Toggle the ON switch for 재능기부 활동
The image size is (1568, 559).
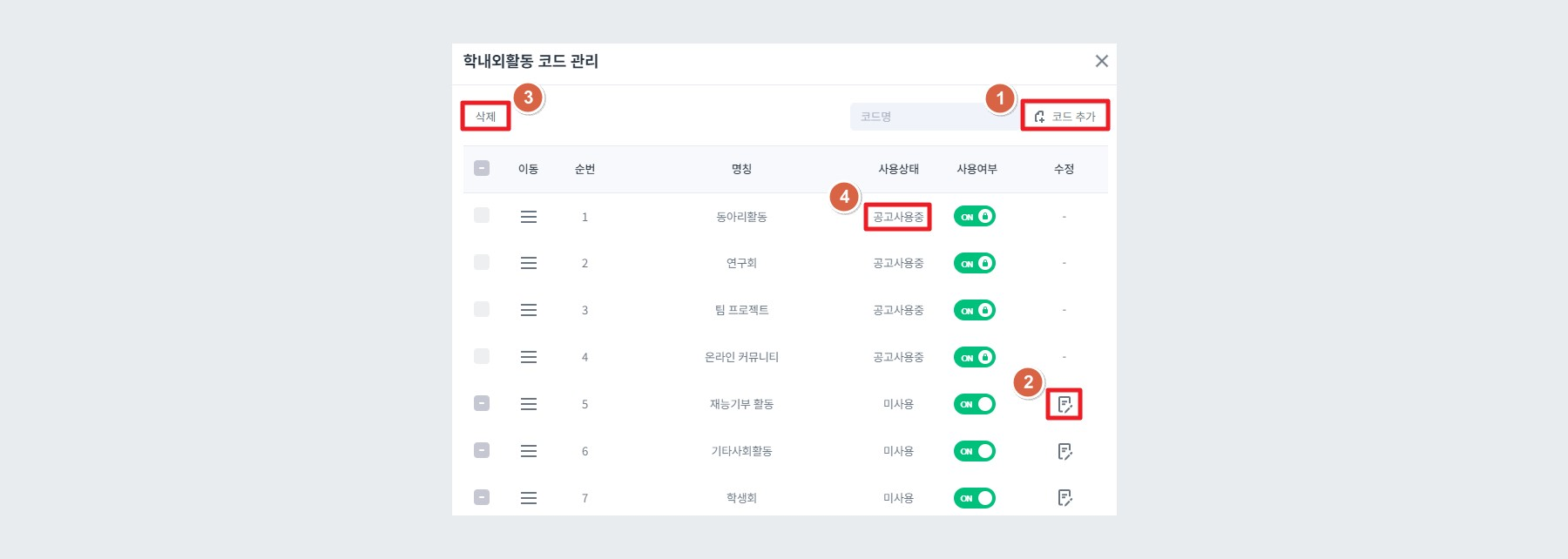[x=973, y=402]
